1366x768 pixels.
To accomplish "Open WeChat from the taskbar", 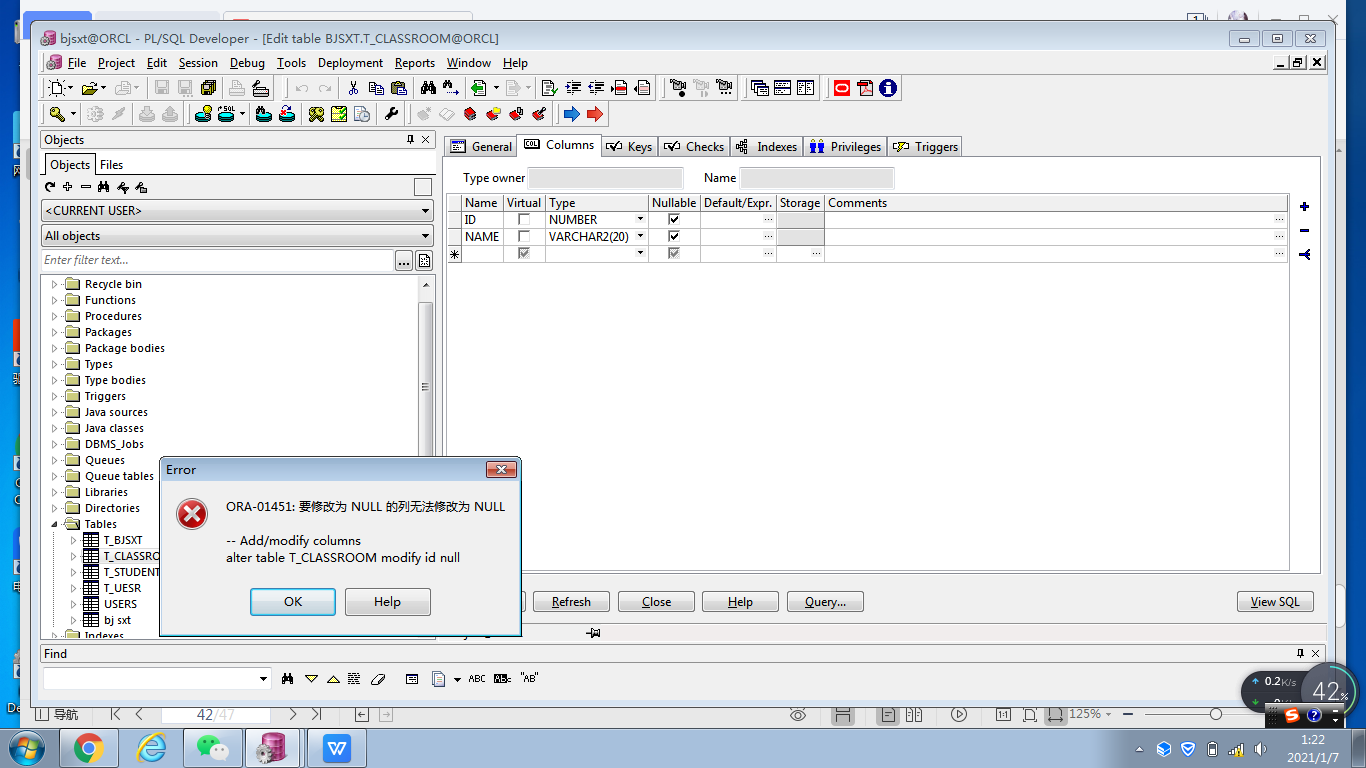I will 212,748.
